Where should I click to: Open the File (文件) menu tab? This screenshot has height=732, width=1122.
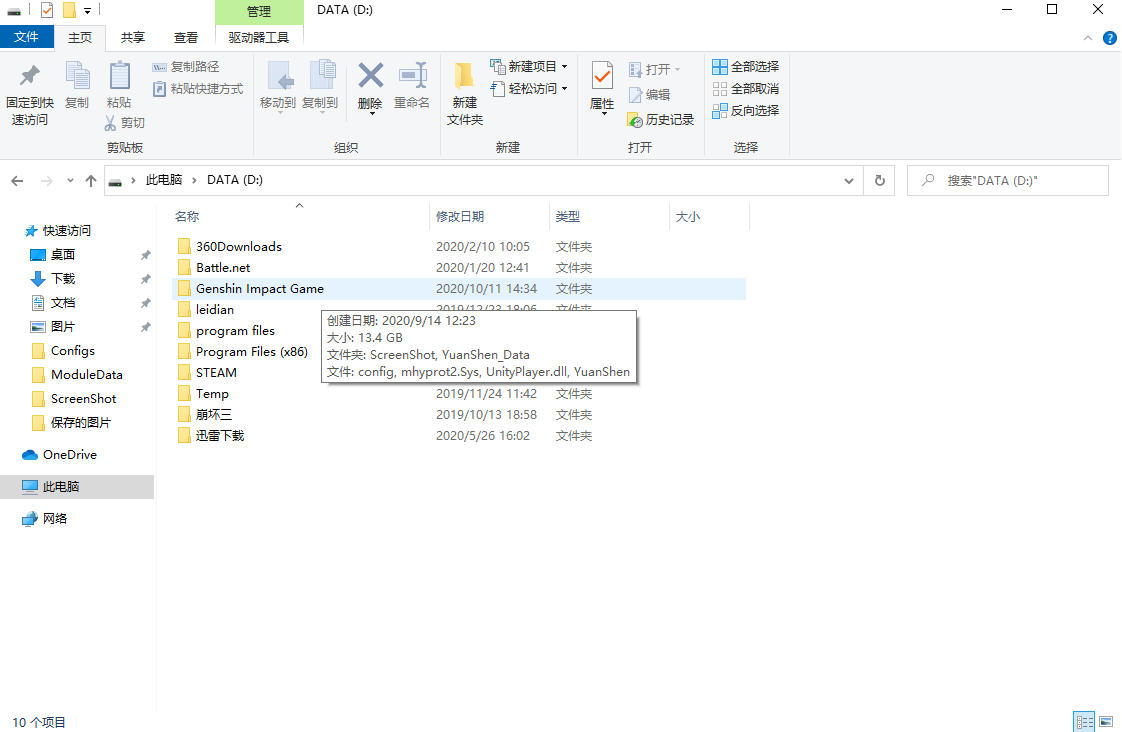coord(26,36)
